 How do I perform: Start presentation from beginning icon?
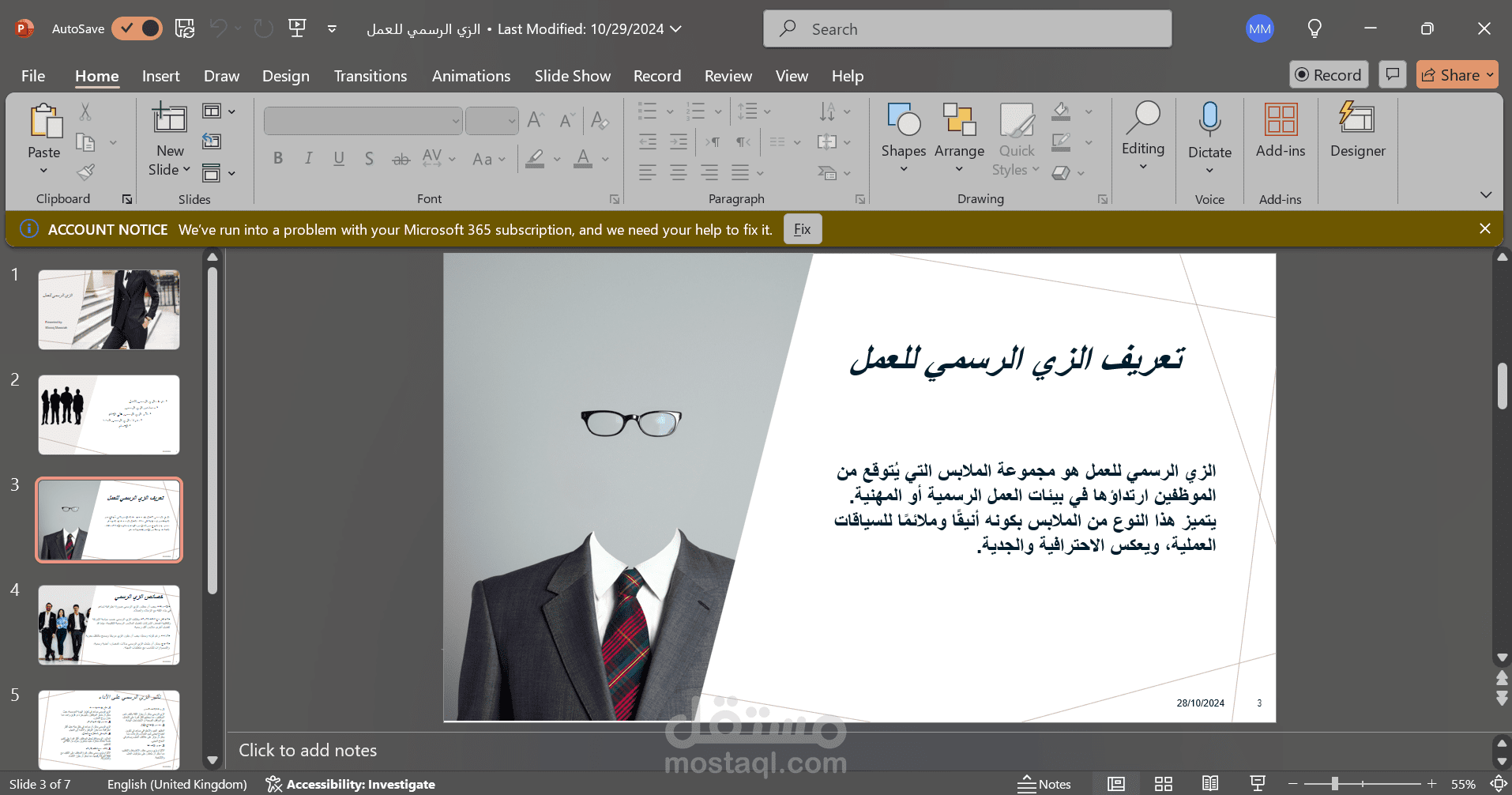297,28
